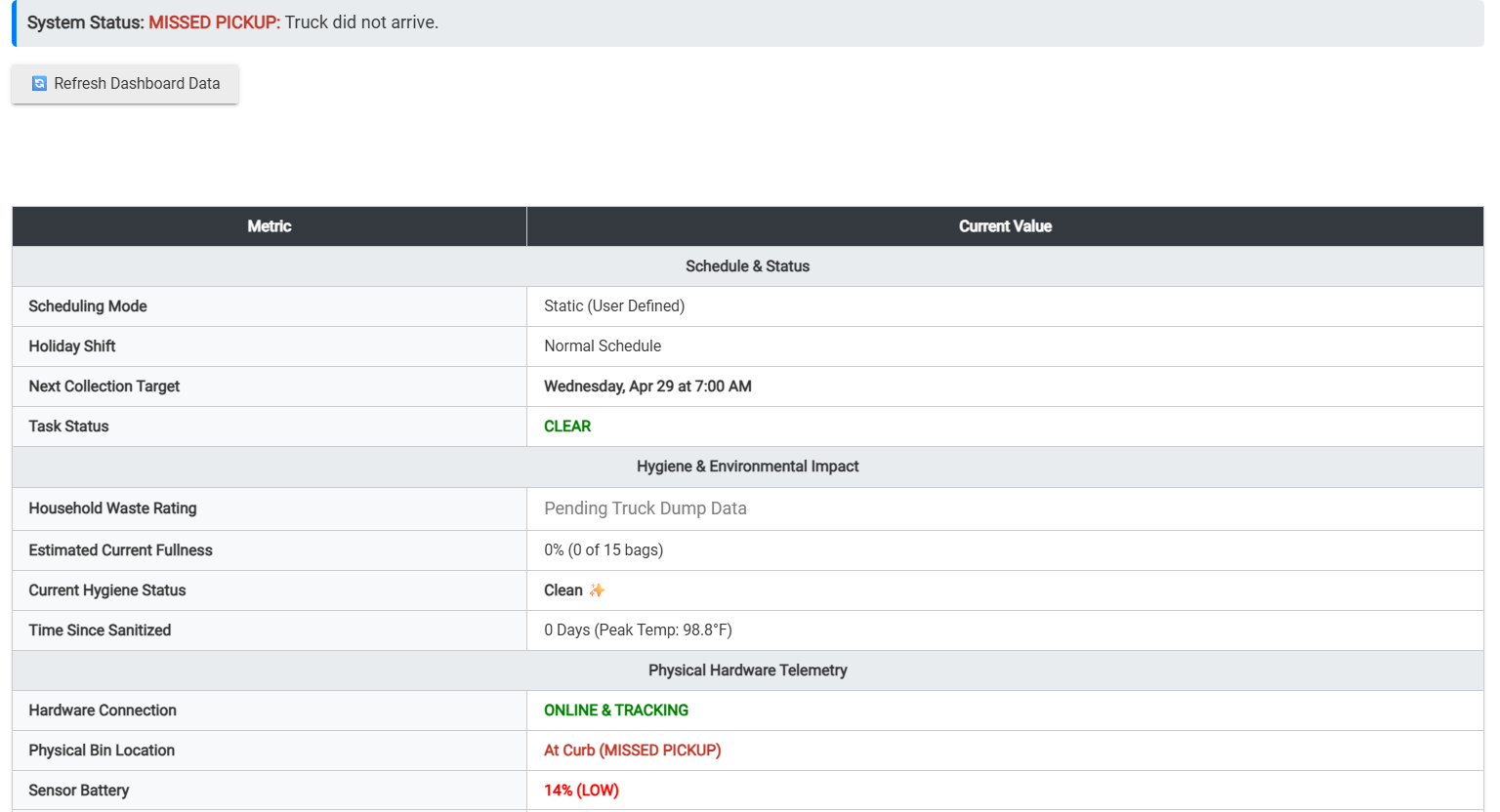1500x812 pixels.
Task: Click the Time Since Sanitized value
Action: coord(638,630)
